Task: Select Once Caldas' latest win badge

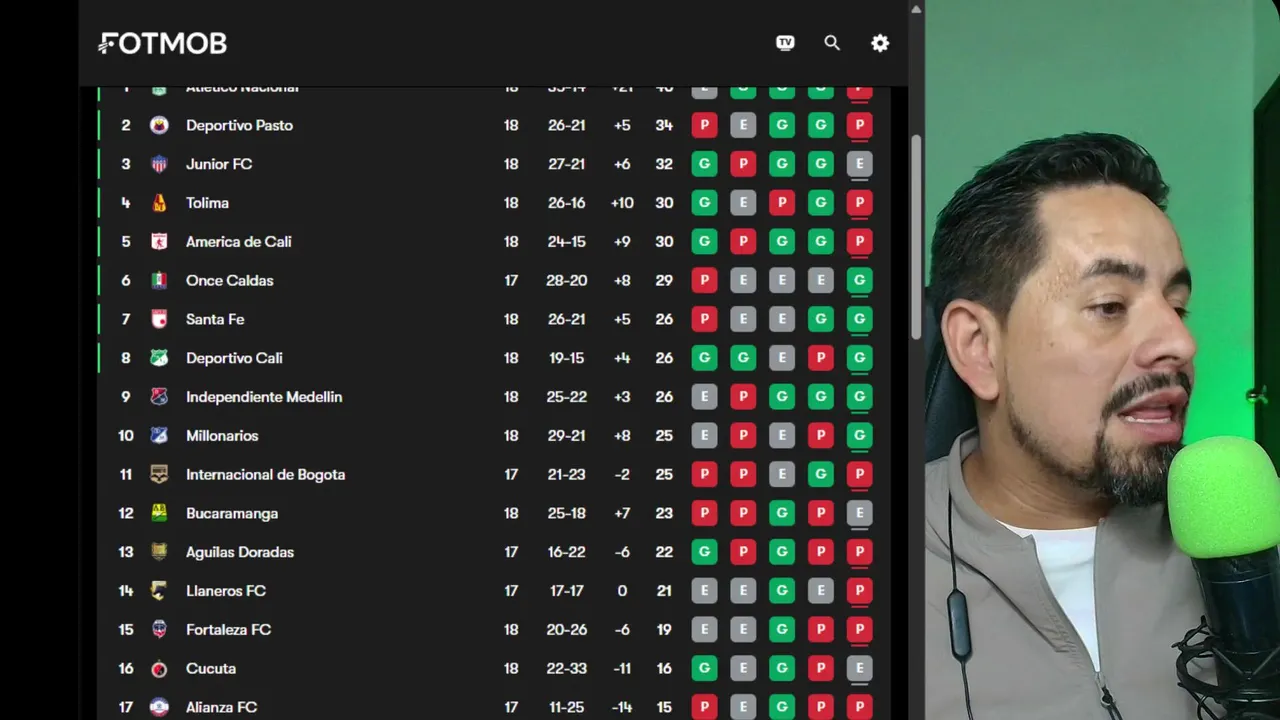Action: (859, 280)
